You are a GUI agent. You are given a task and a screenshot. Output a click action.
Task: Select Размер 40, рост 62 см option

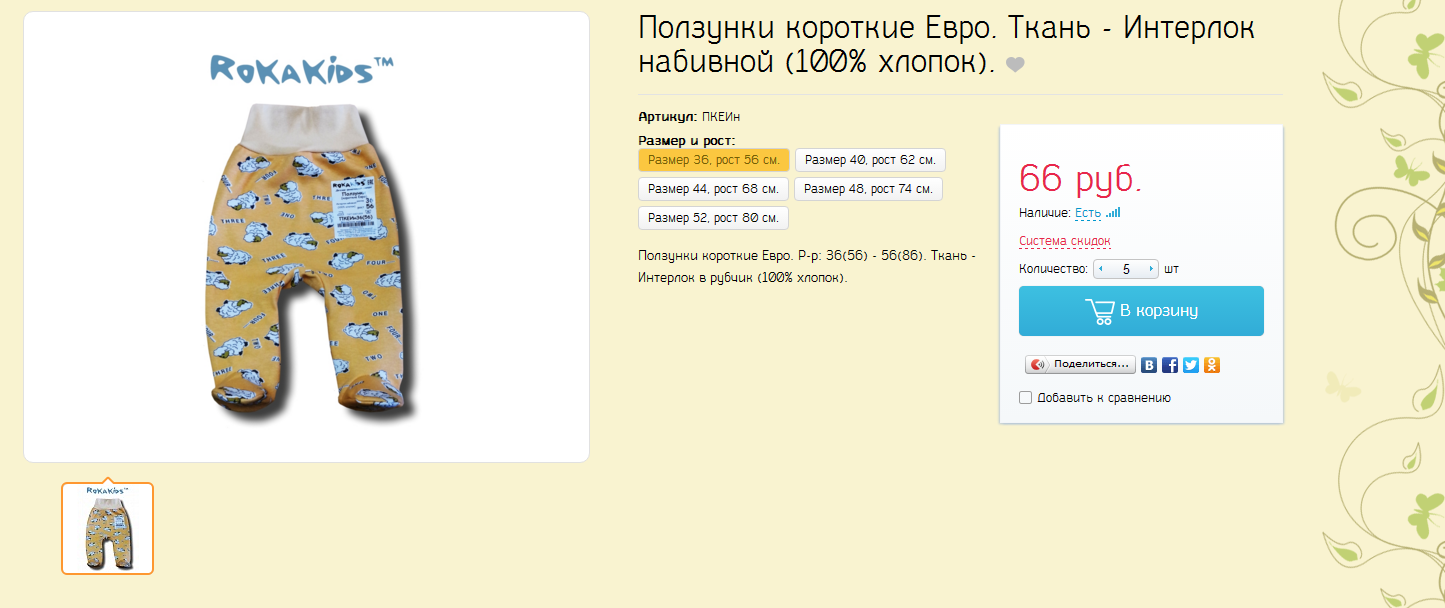point(870,160)
